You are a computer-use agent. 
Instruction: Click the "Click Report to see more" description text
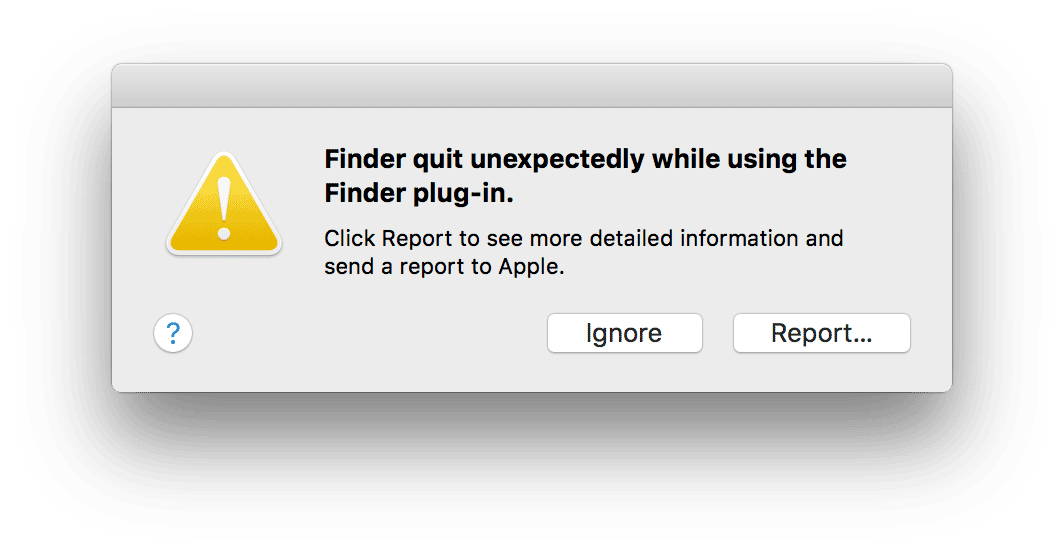point(583,253)
